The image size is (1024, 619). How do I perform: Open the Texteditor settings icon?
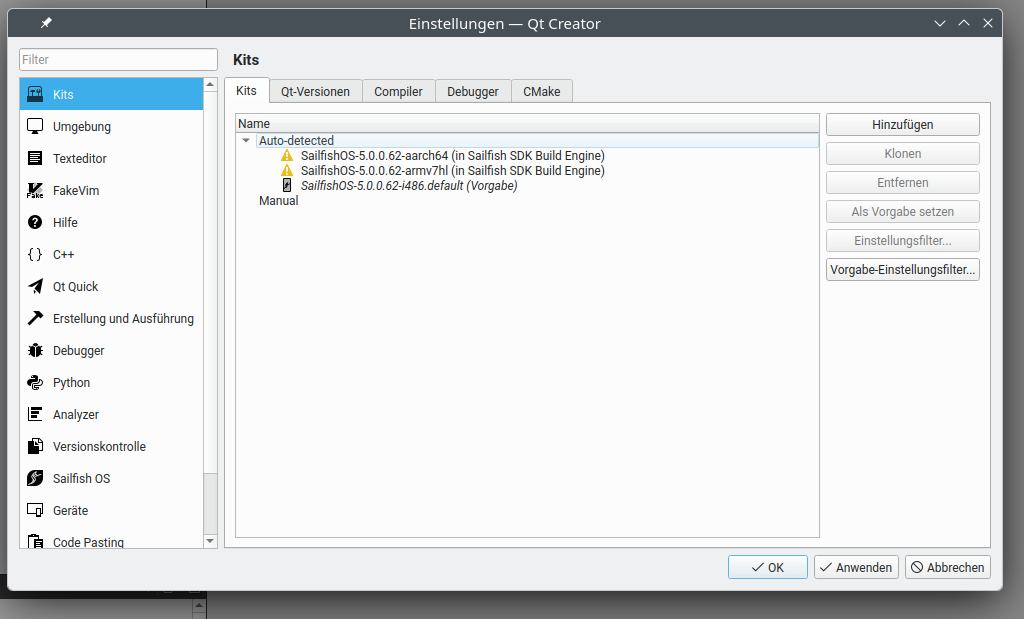[x=35, y=159]
